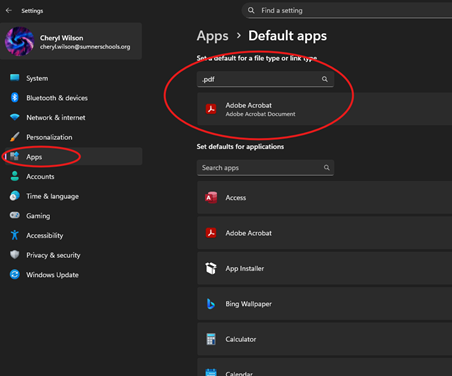
Task: Click the Gaming controller icon
Action: (x=15, y=215)
